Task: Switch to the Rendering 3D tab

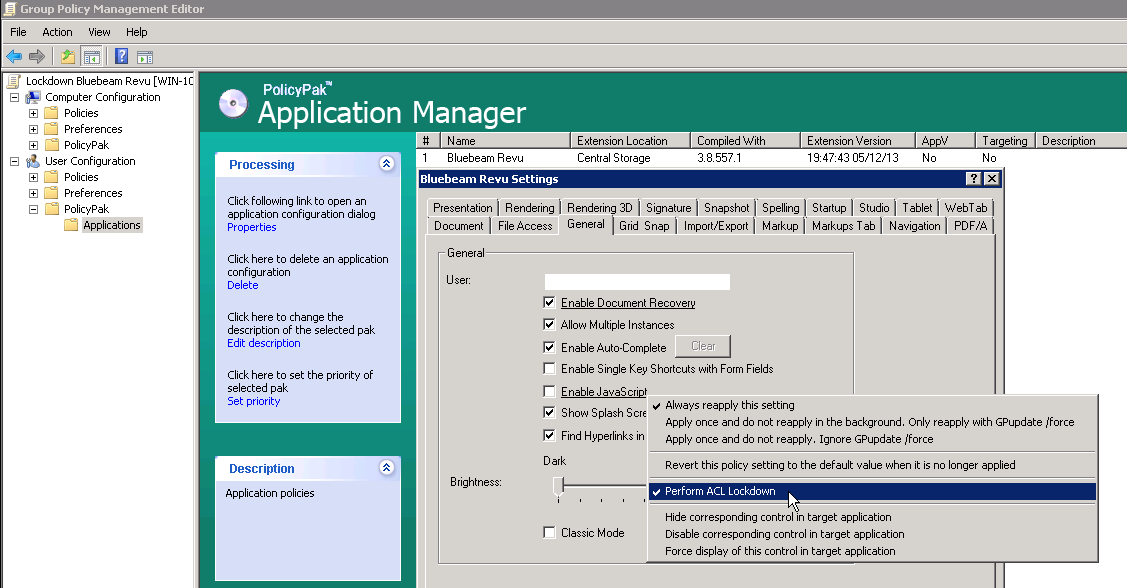Action: pos(599,208)
